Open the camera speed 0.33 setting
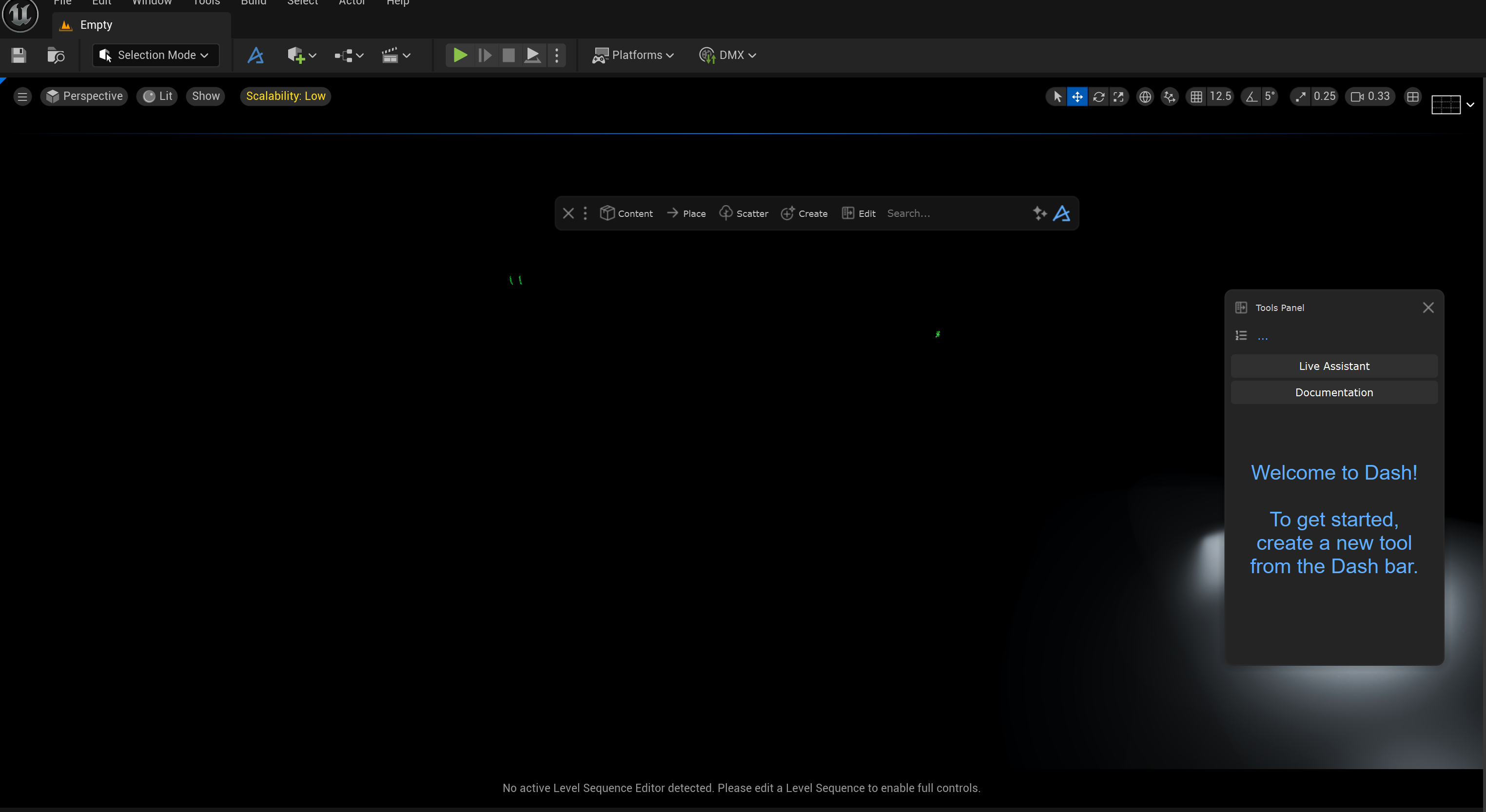Viewport: 1486px width, 812px height. [1370, 97]
